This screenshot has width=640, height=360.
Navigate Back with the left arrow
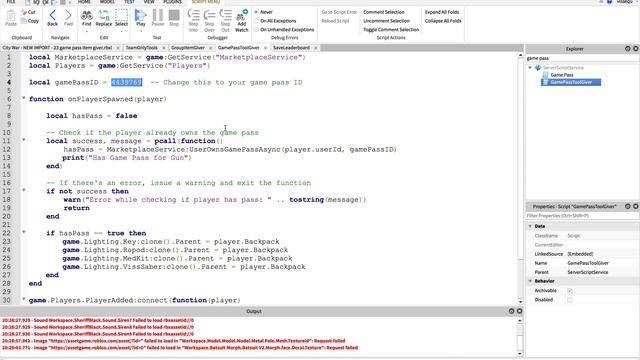(x=52, y=16)
